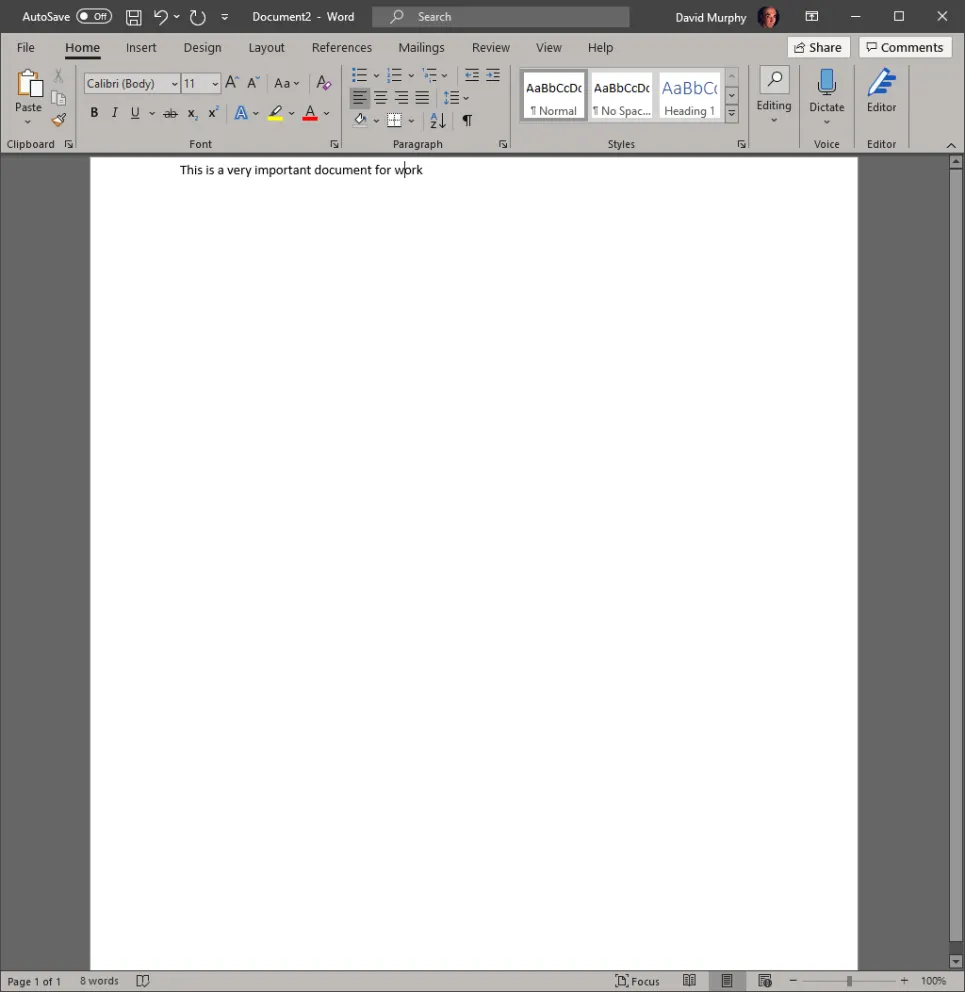Click David Murphy profile picture
Image resolution: width=965 pixels, height=992 pixels.
point(768,17)
